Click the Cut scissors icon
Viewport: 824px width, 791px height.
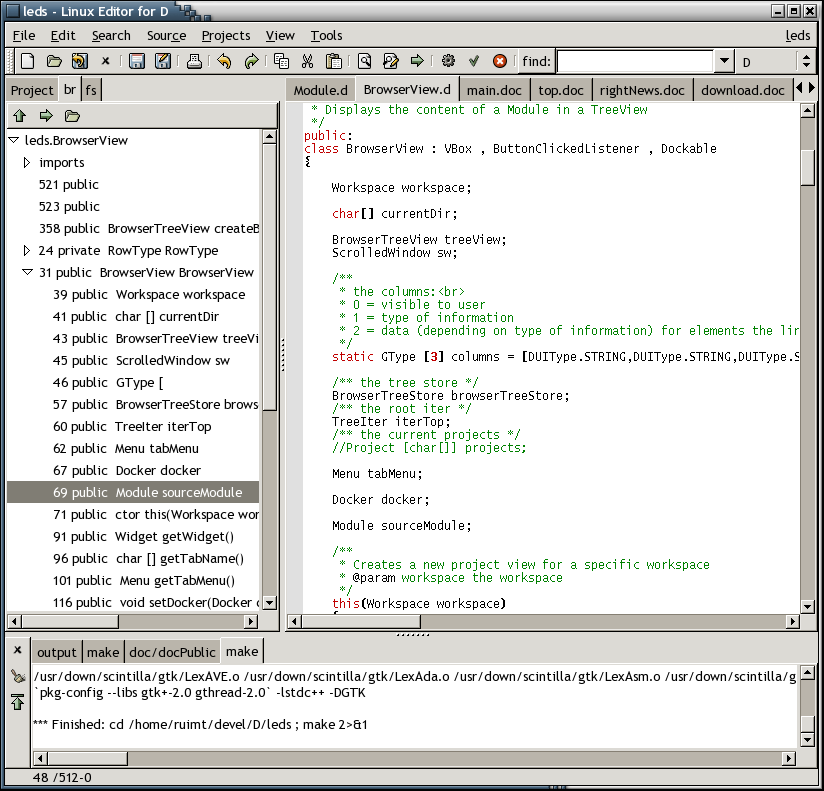click(x=307, y=61)
